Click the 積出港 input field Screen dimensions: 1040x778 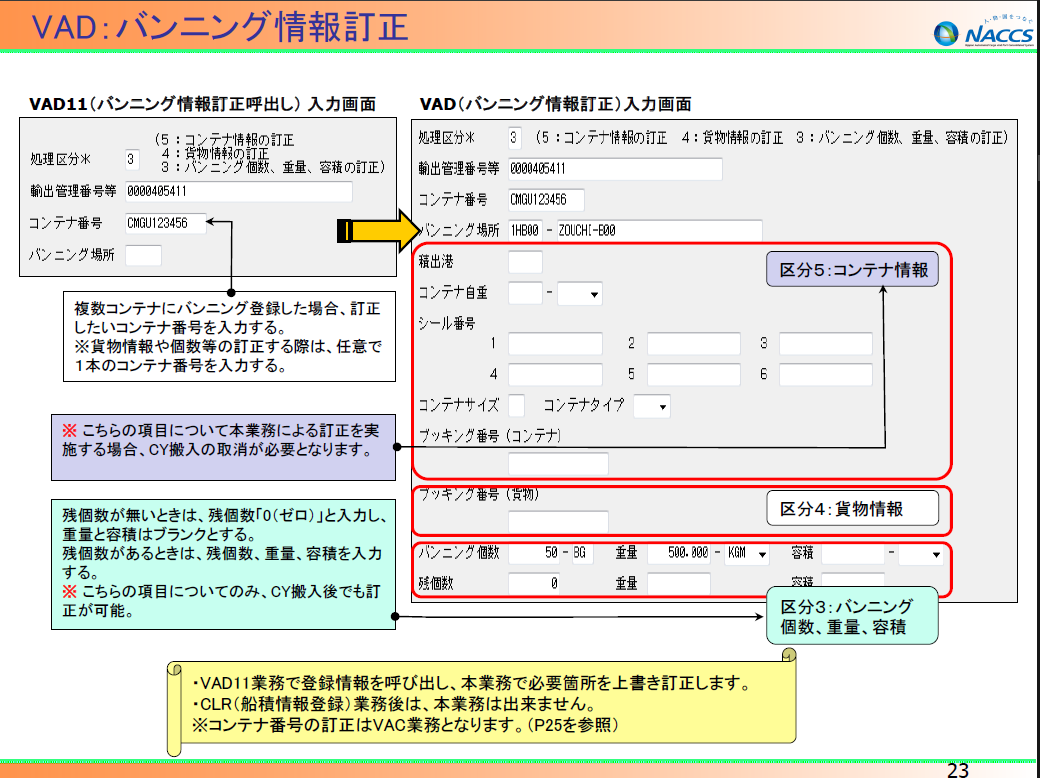coord(525,263)
